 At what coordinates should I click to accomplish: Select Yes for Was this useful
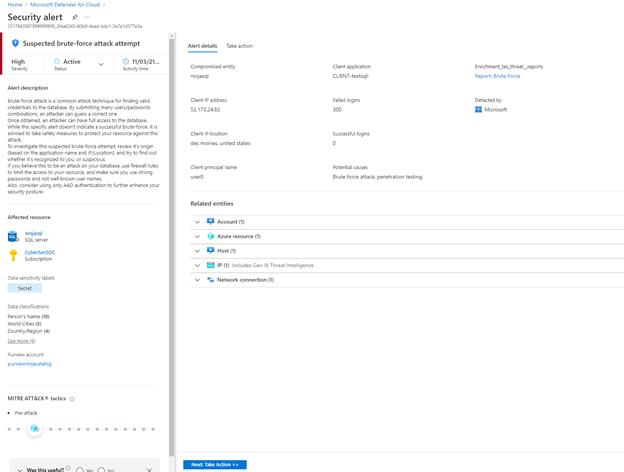pos(80,470)
